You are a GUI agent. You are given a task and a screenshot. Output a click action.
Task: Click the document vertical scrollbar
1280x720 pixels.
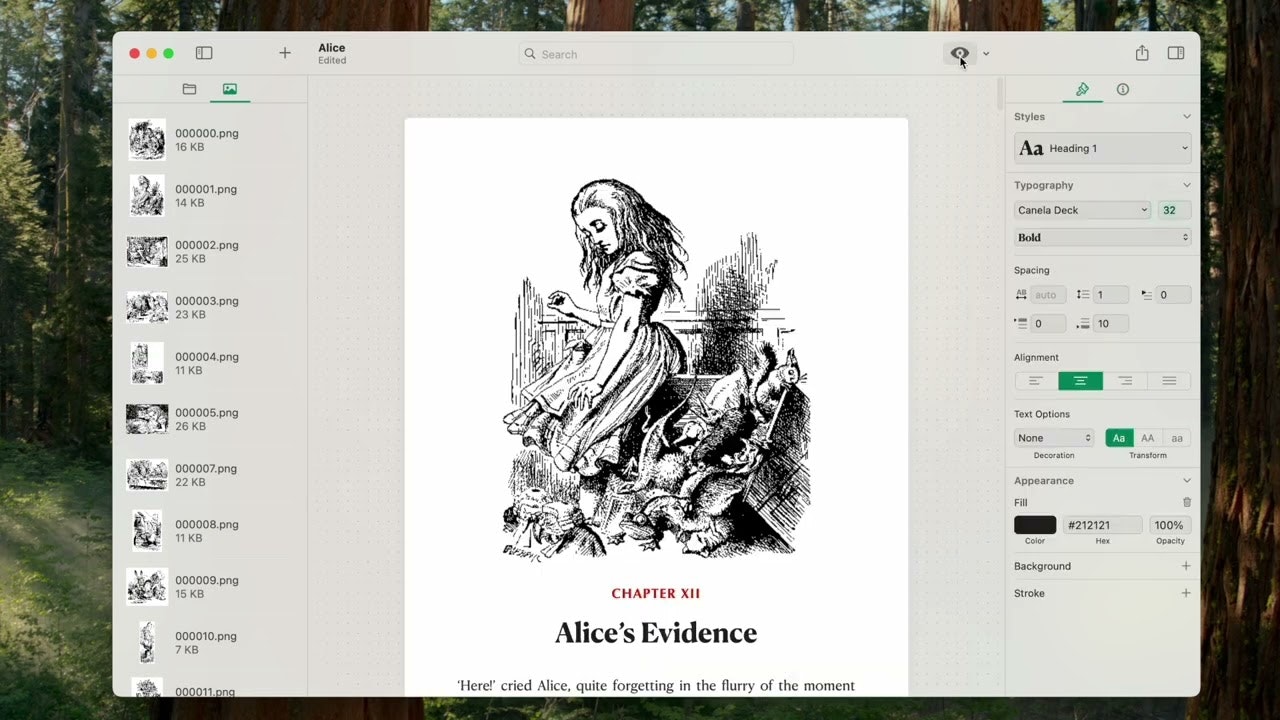(x=1000, y=94)
